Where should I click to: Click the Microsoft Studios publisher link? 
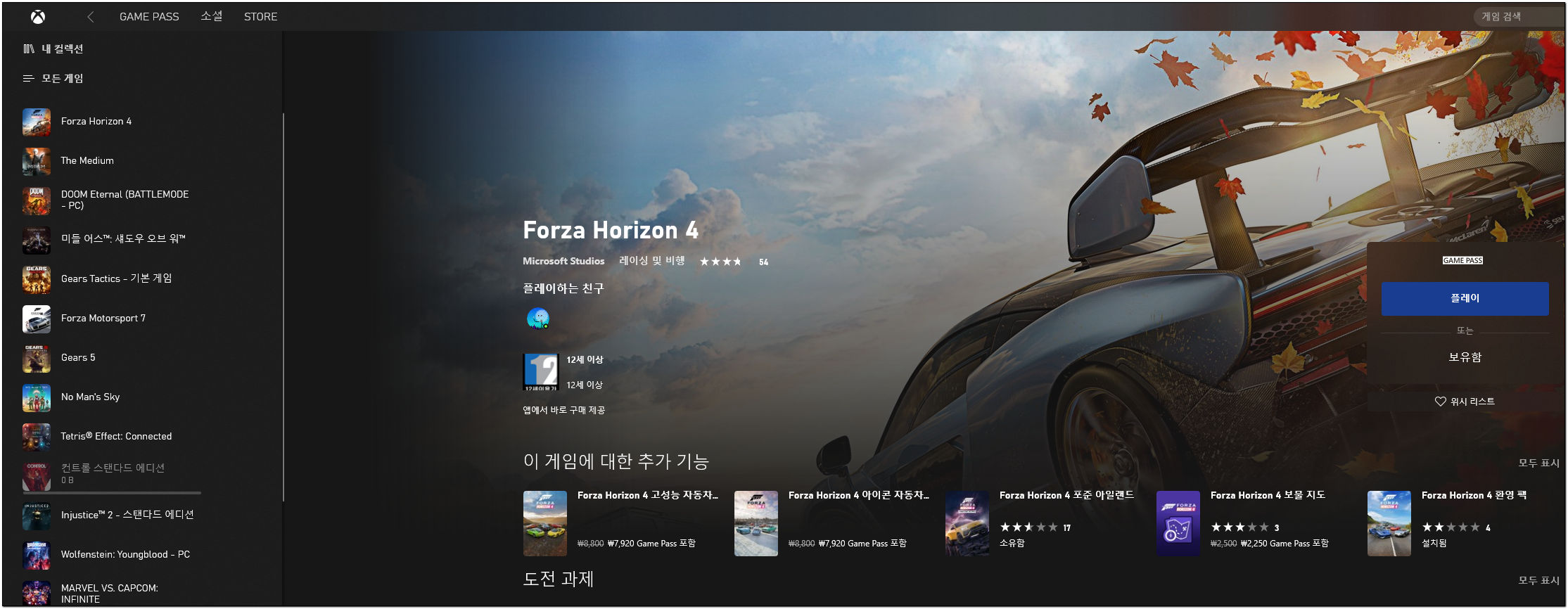tap(563, 261)
